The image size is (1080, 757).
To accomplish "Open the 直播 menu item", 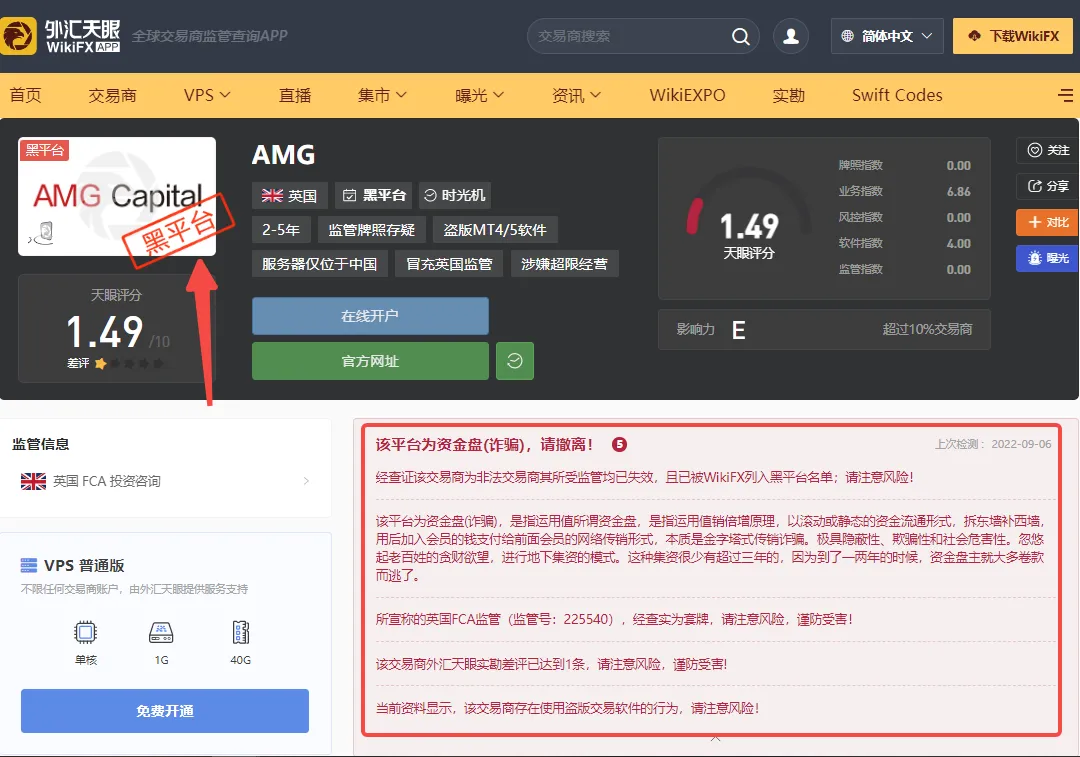I will click(295, 95).
